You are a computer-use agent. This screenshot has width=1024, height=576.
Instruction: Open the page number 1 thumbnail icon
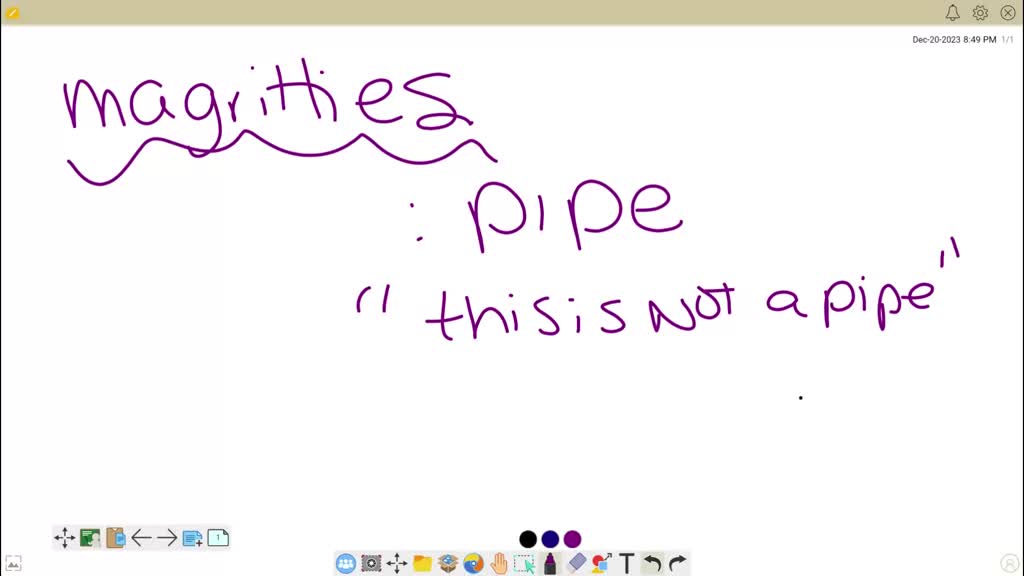point(218,538)
